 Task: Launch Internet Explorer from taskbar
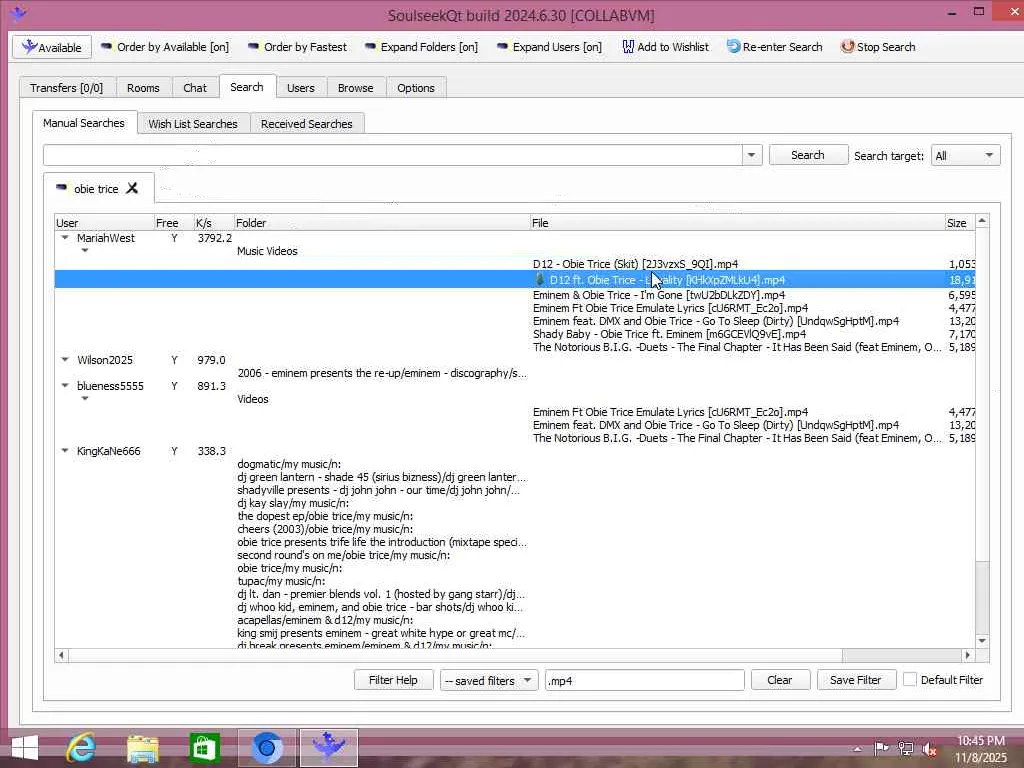click(82, 748)
